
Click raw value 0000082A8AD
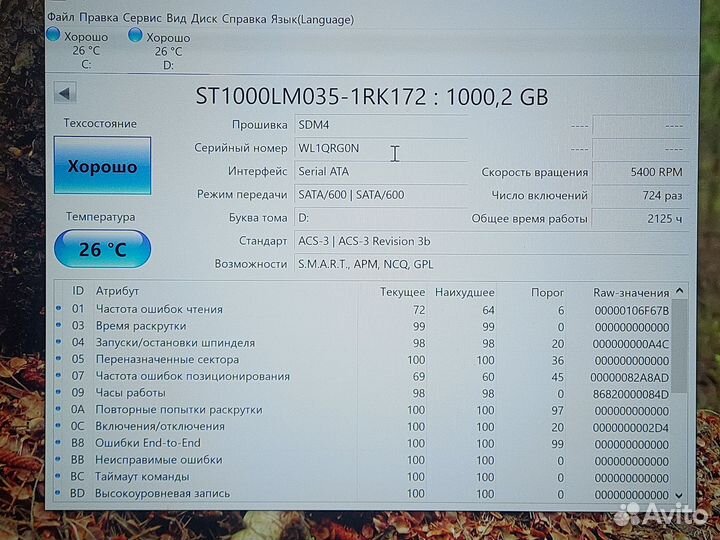(x=630, y=377)
